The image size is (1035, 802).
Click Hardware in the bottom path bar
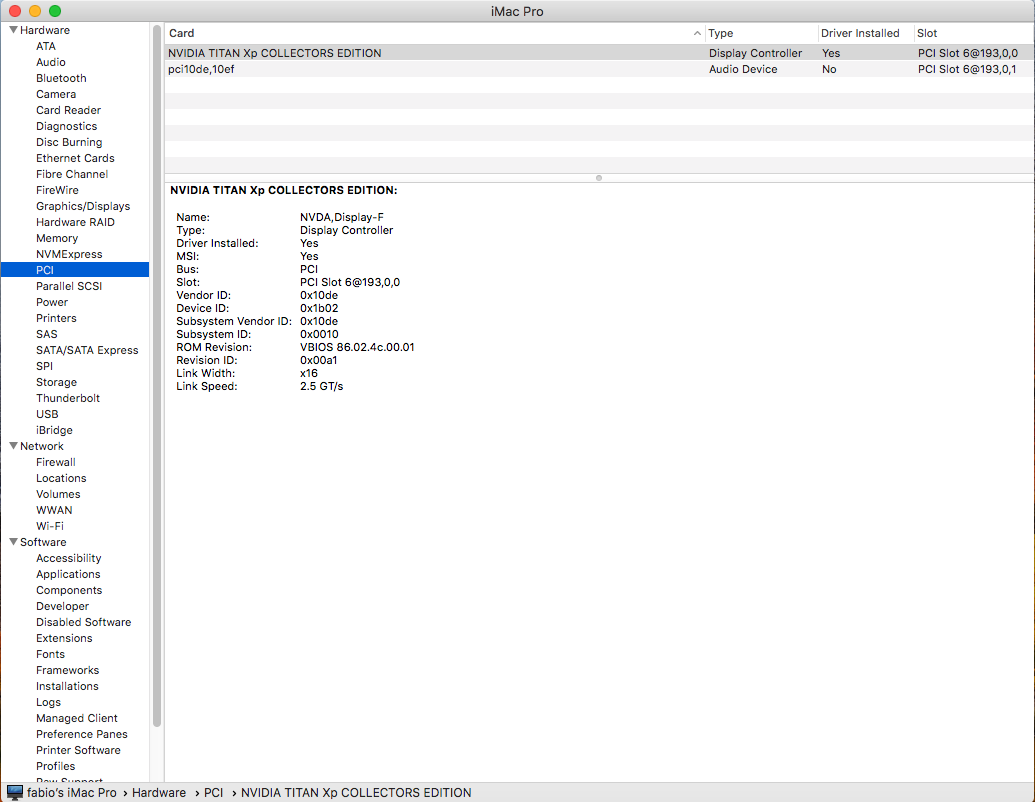click(x=159, y=793)
